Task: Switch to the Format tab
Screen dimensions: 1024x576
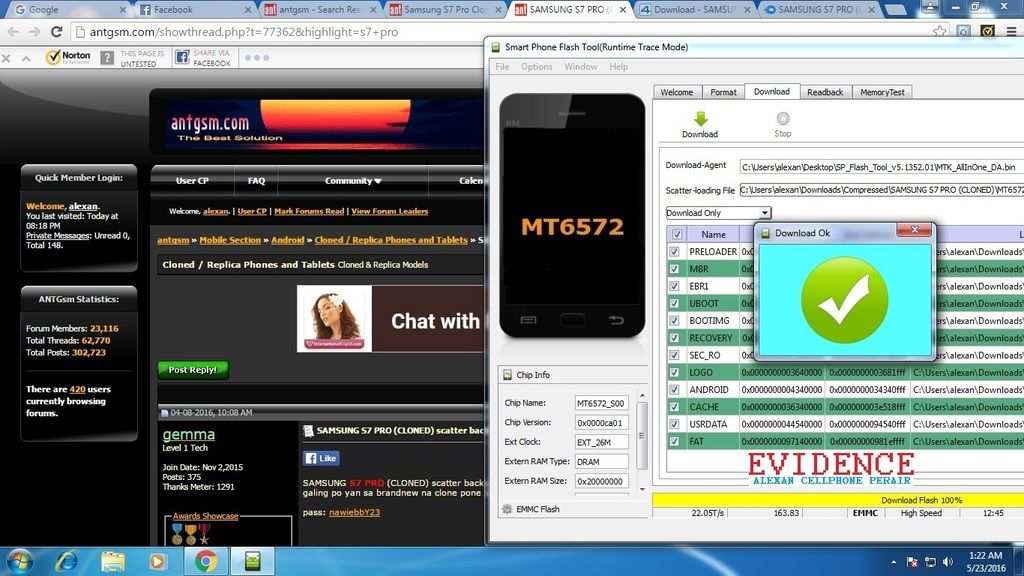Action: (x=724, y=92)
